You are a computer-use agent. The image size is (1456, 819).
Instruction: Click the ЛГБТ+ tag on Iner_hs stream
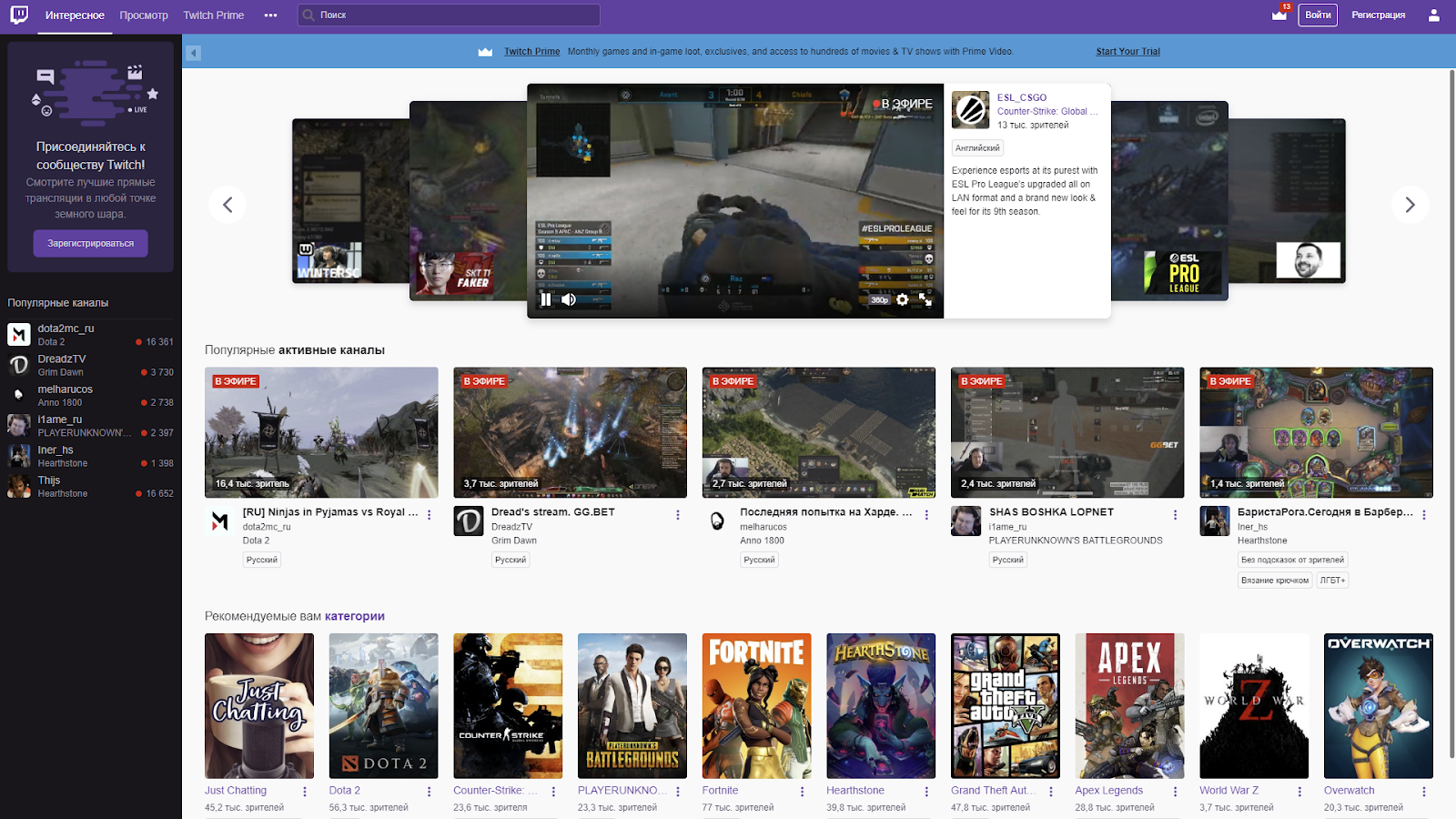point(1332,580)
